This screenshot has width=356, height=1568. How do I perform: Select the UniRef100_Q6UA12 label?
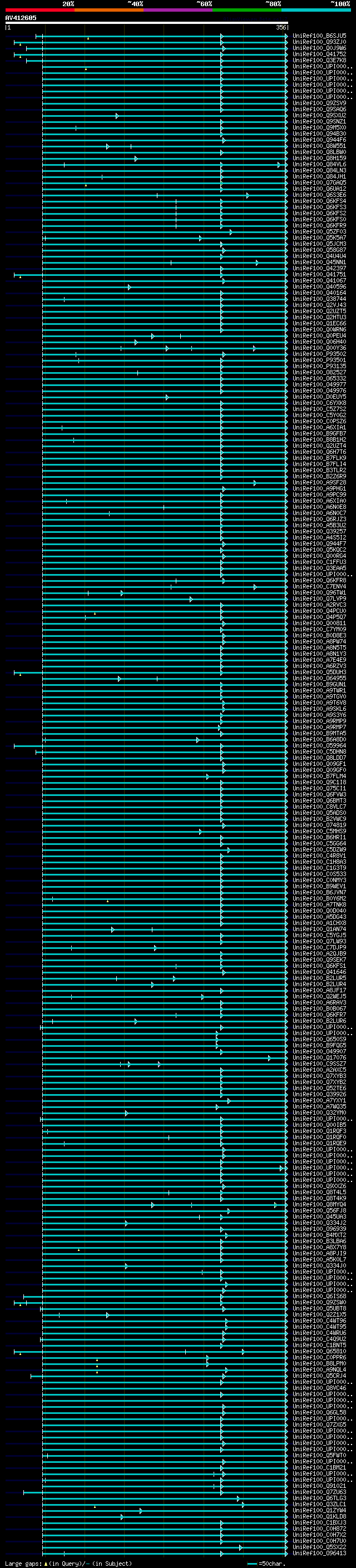coord(319,189)
